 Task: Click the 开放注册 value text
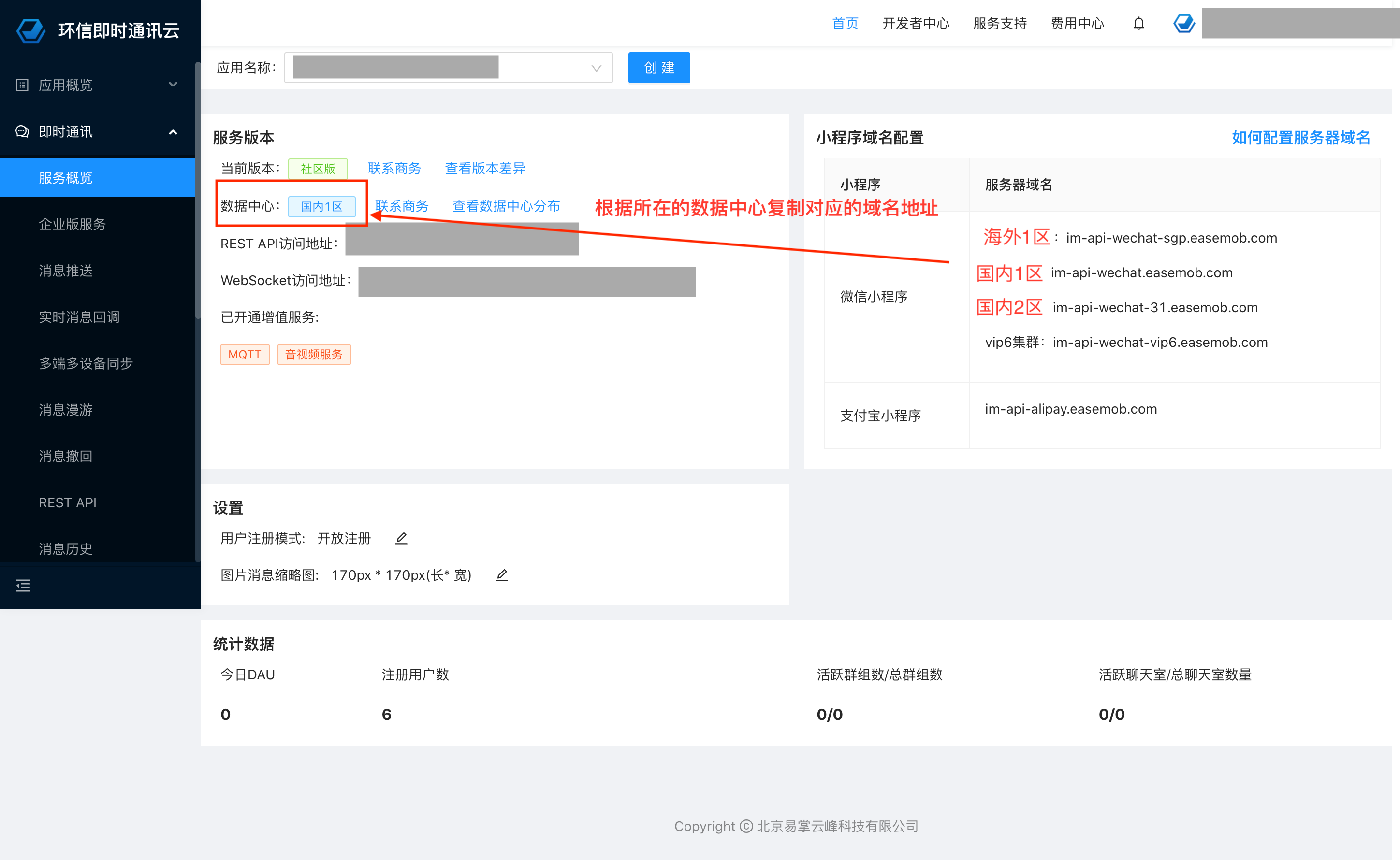click(x=344, y=538)
